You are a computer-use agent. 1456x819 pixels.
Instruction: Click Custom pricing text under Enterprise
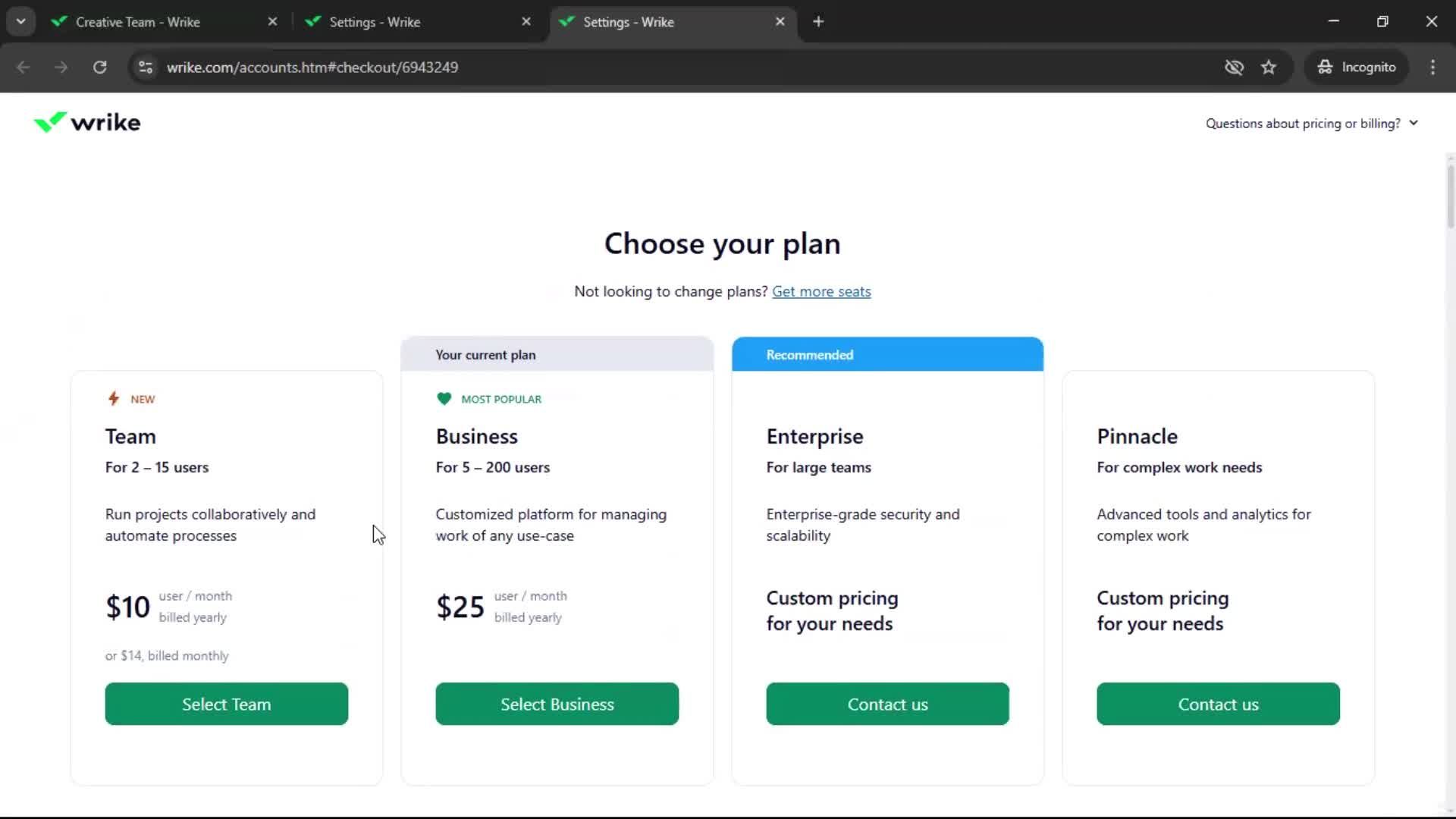833,611
